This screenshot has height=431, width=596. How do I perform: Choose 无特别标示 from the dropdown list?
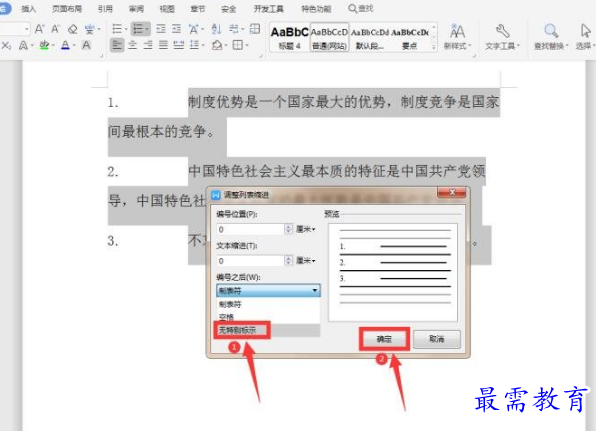(x=268, y=330)
